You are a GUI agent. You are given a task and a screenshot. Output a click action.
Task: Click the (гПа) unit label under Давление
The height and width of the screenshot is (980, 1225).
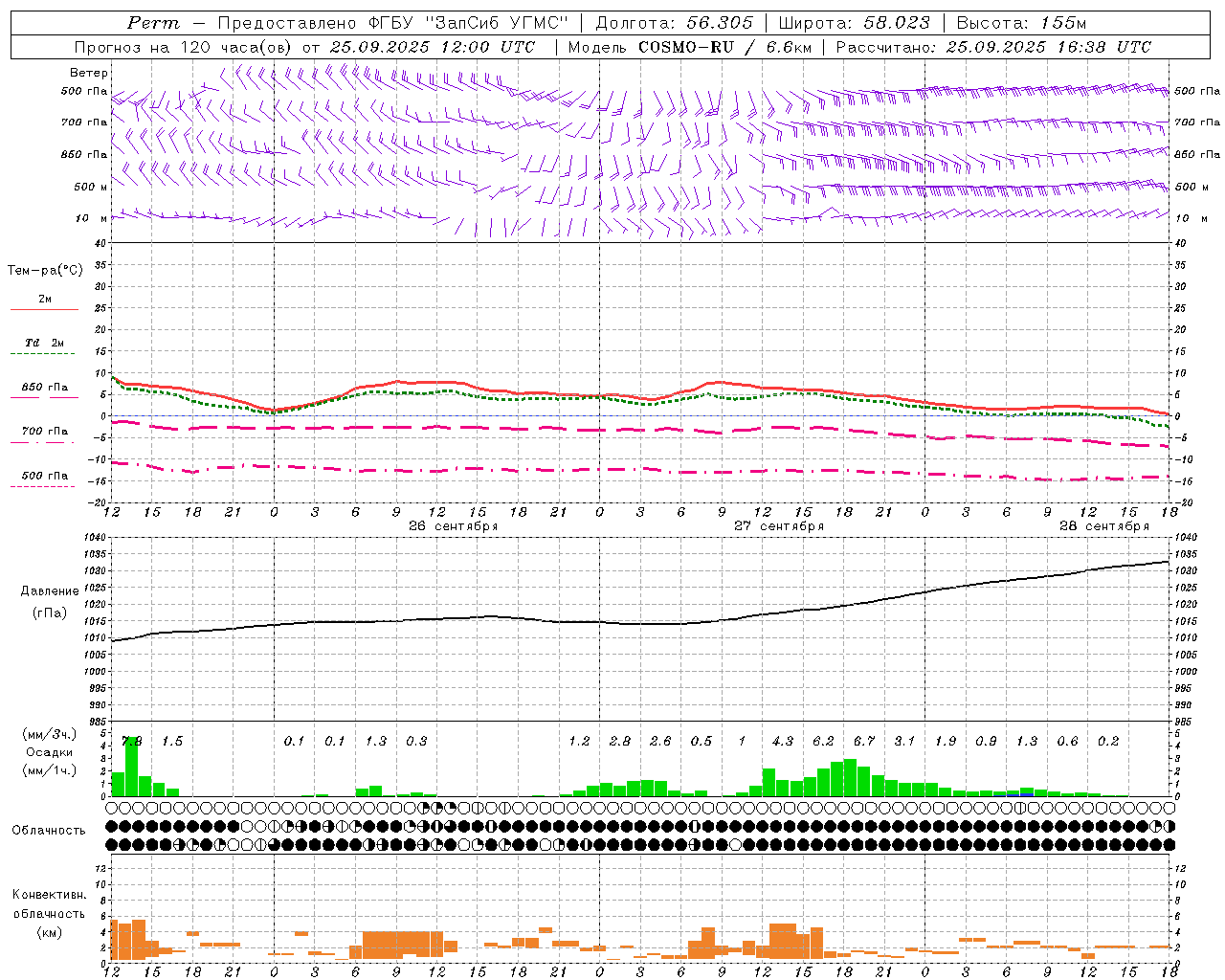(50, 613)
